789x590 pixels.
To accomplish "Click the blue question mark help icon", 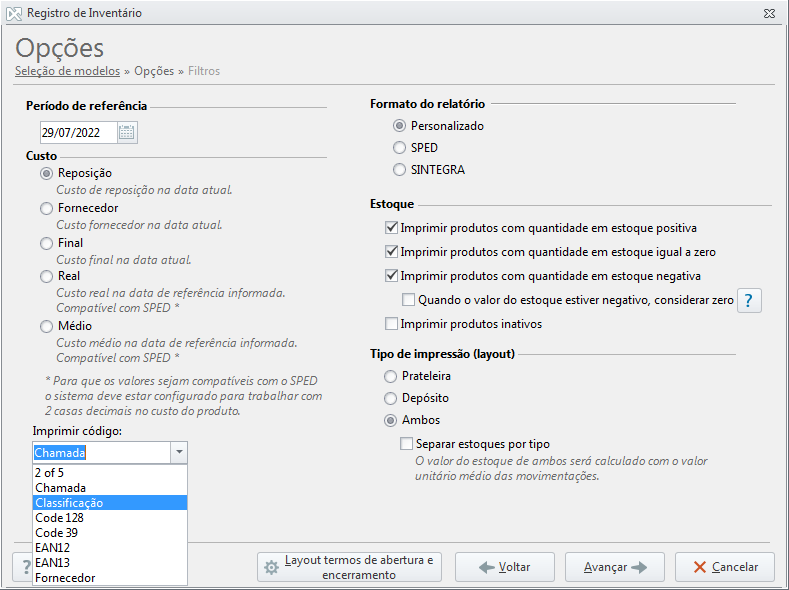I will click(749, 301).
